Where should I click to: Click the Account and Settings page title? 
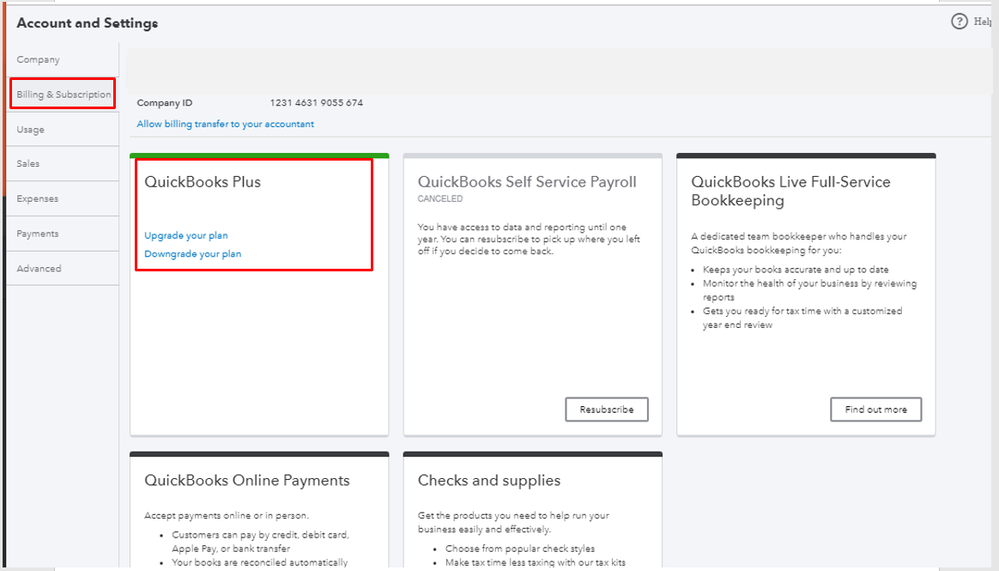tap(87, 23)
